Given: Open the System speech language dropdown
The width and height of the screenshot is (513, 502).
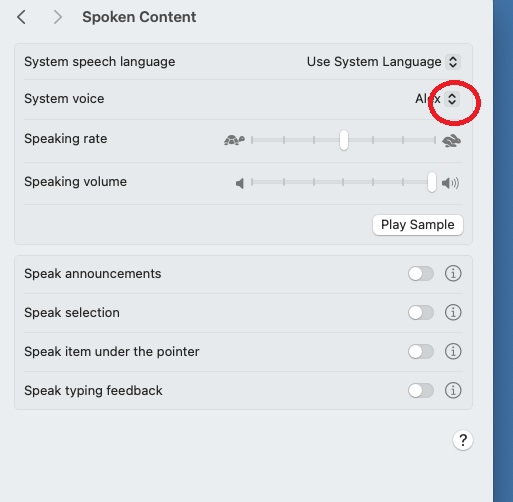Looking at the screenshot, I should click(384, 62).
